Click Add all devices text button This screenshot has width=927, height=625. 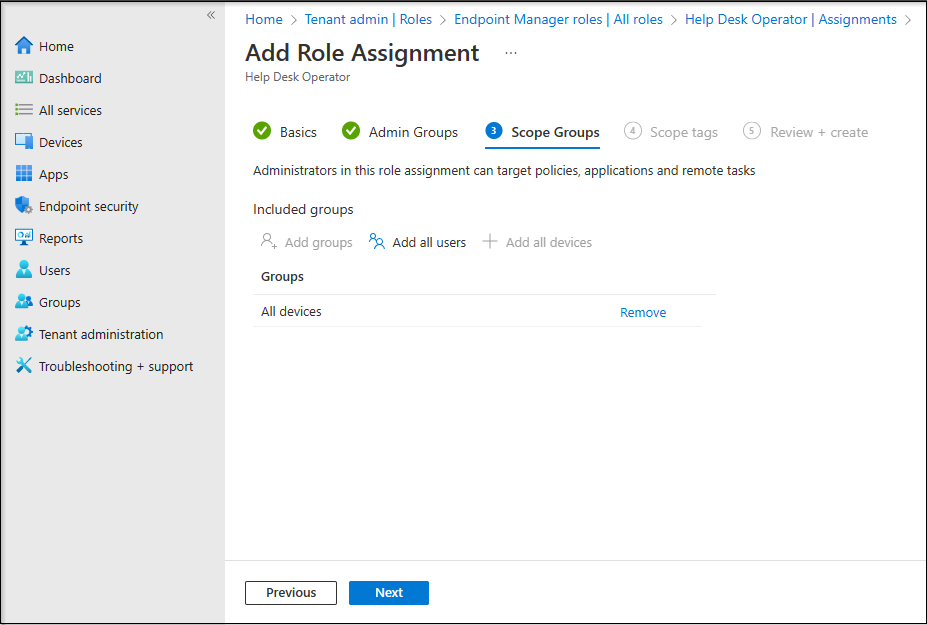click(x=549, y=242)
